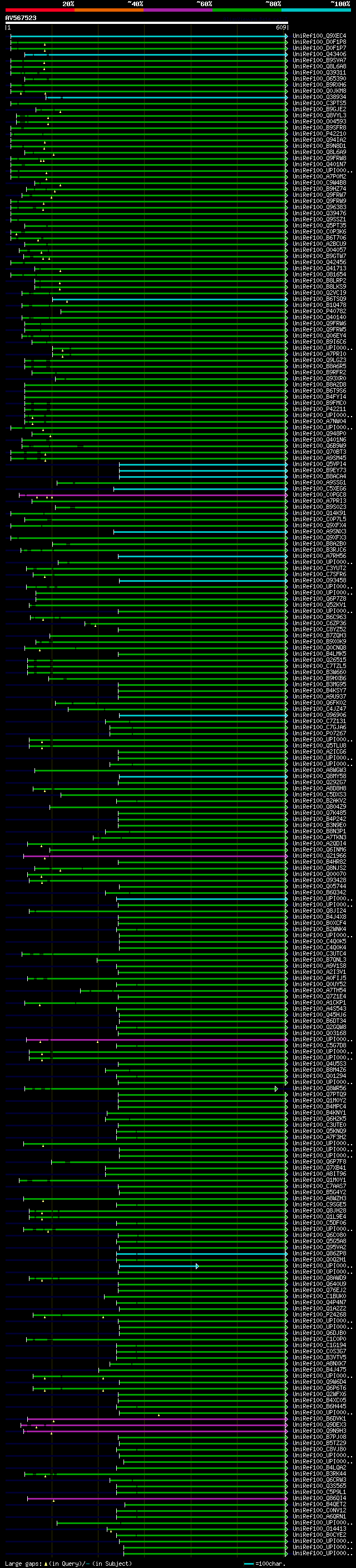
Task: Click the white query sequence bar
Action: pyautogui.click(x=147, y=22)
